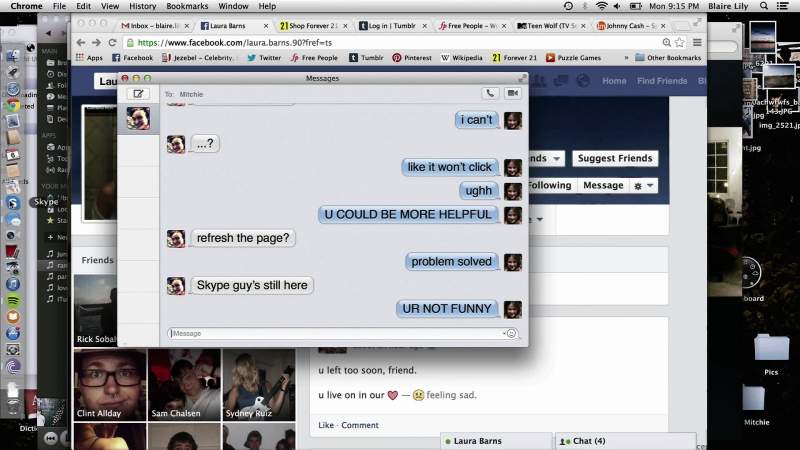This screenshot has height=450, width=800.
Task: Click zoom magnifier in address bar
Action: click(x=666, y=43)
